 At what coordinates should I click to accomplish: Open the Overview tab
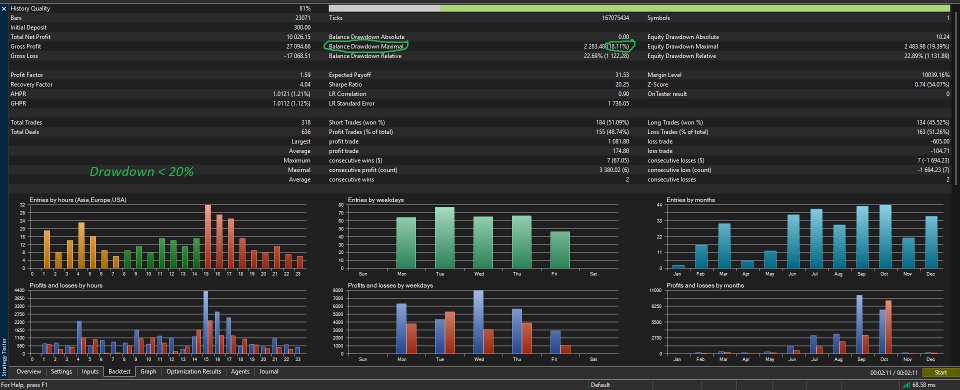(29, 372)
